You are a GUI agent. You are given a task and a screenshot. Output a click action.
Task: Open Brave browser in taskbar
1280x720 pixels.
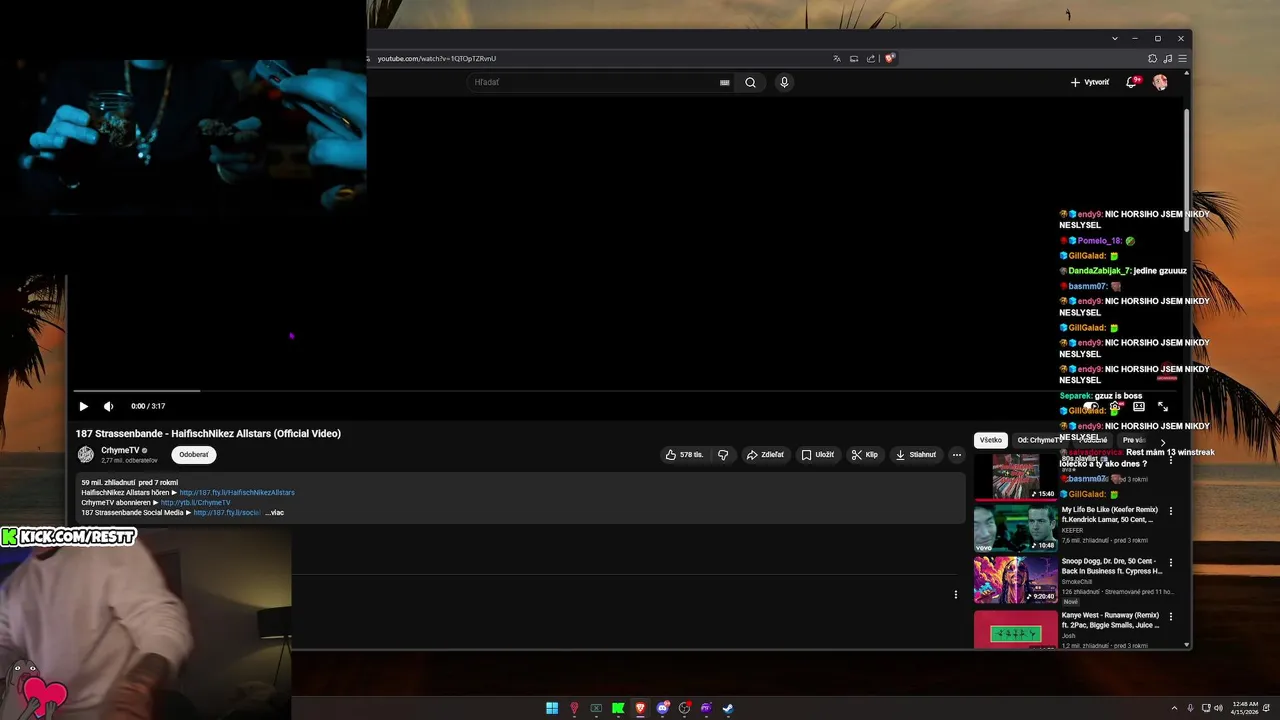tap(640, 708)
